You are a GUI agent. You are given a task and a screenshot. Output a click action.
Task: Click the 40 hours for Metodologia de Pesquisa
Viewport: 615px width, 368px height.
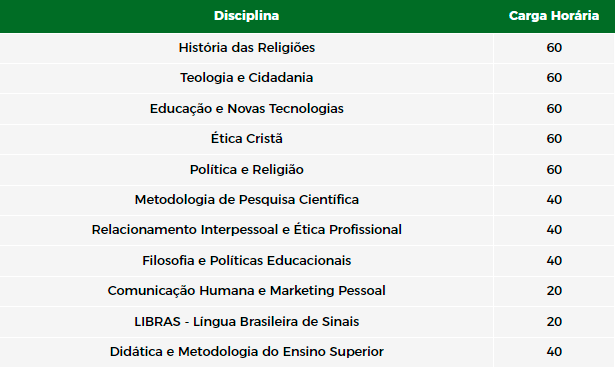point(554,200)
